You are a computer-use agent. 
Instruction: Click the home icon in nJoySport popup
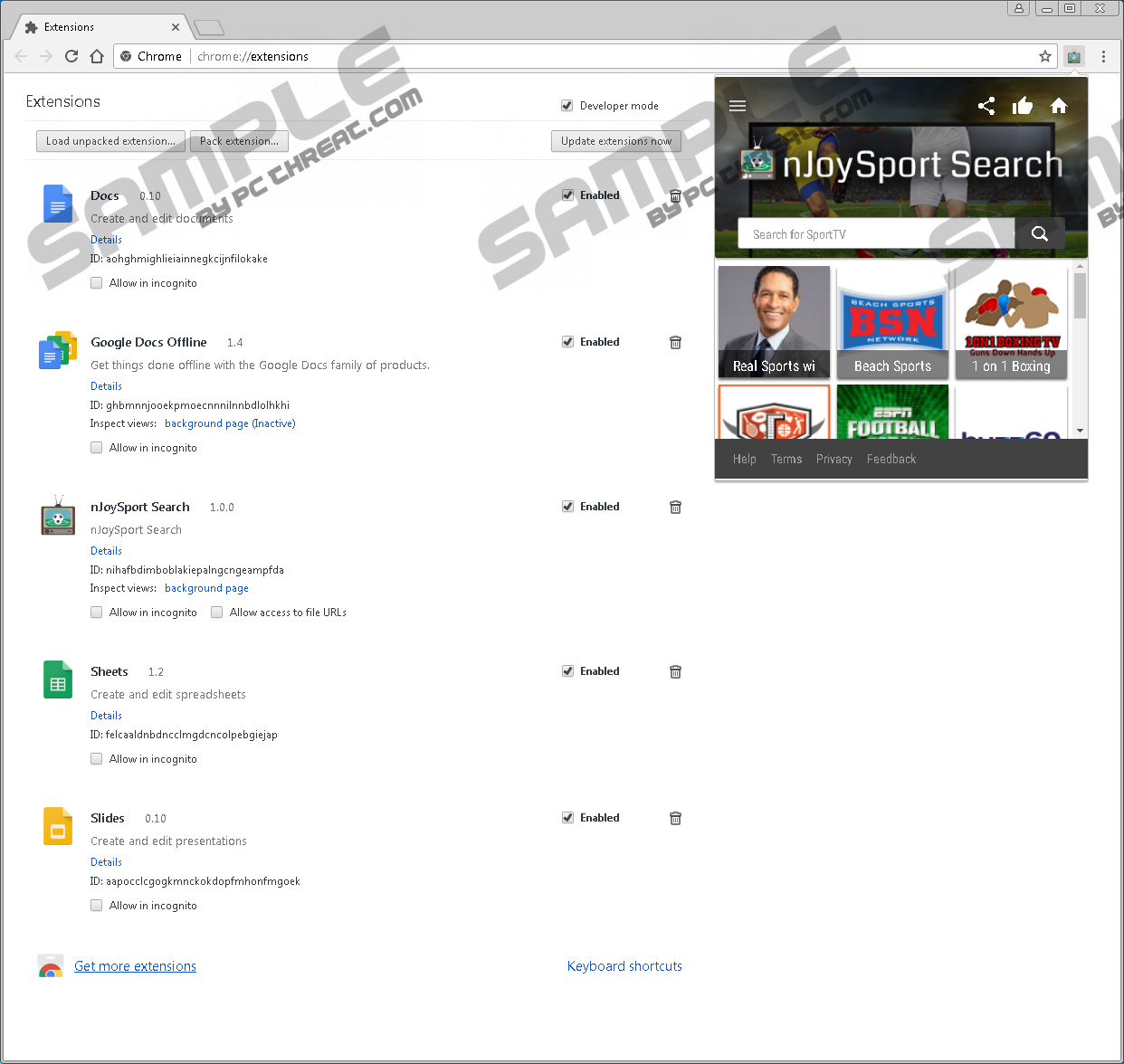pyautogui.click(x=1059, y=106)
